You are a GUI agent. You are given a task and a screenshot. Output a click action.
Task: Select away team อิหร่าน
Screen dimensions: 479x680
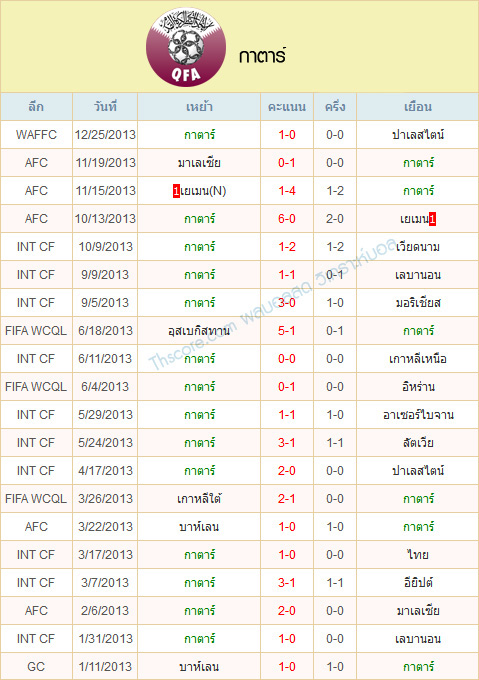[418, 387]
